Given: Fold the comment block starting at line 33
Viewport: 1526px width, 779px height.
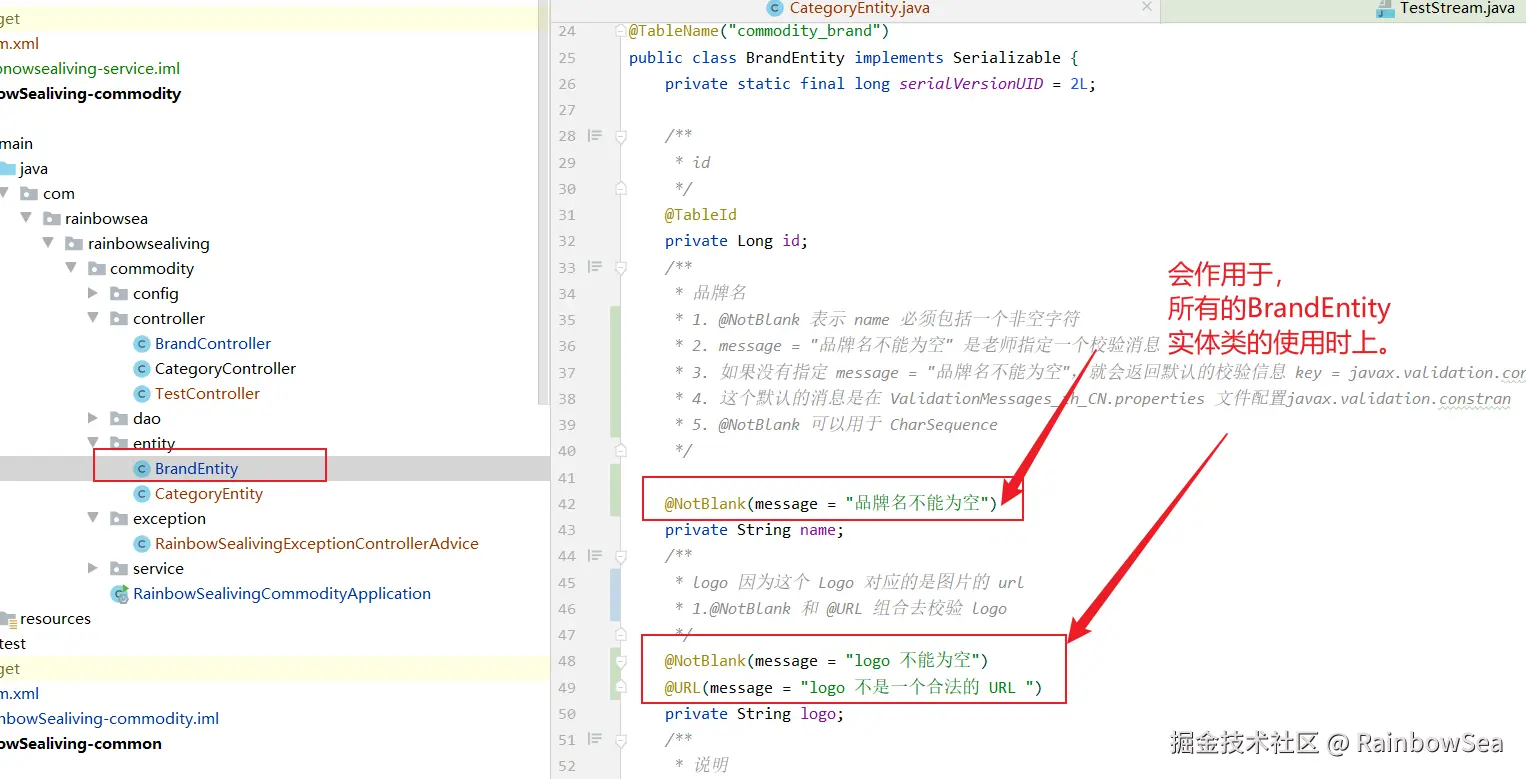Looking at the screenshot, I should pos(620,268).
